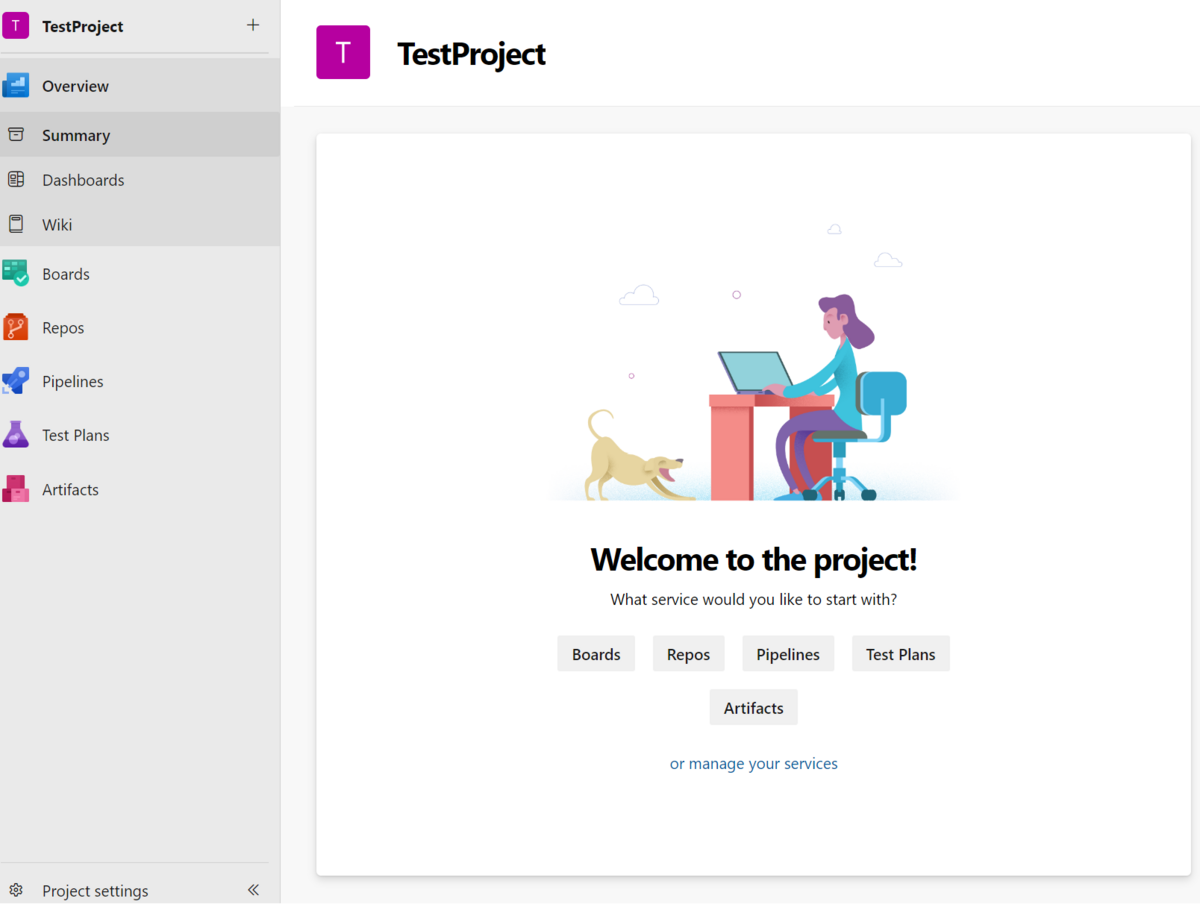Image resolution: width=1200 pixels, height=904 pixels.
Task: Click the Test Plans button on welcome card
Action: coord(901,654)
